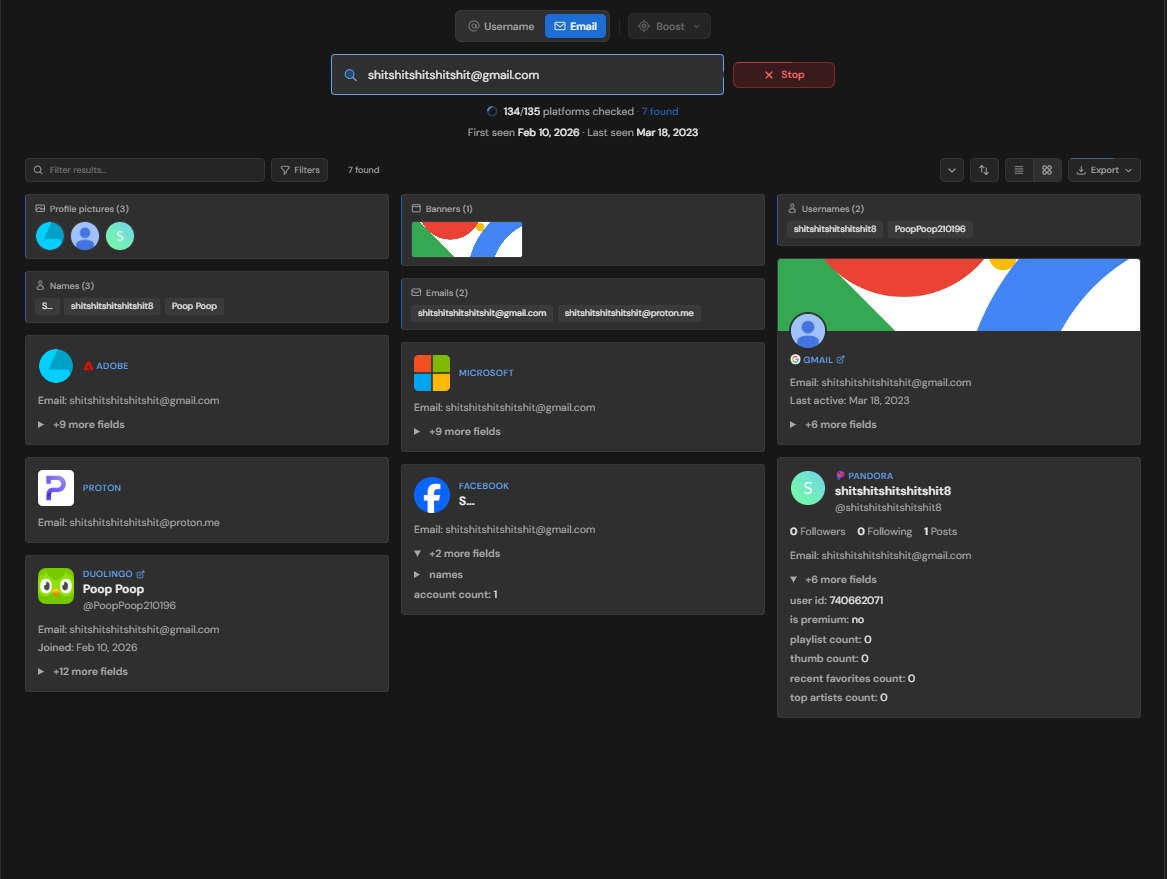Click the Facebook logo icon
Screen dimensions: 1167x879
[432, 495]
